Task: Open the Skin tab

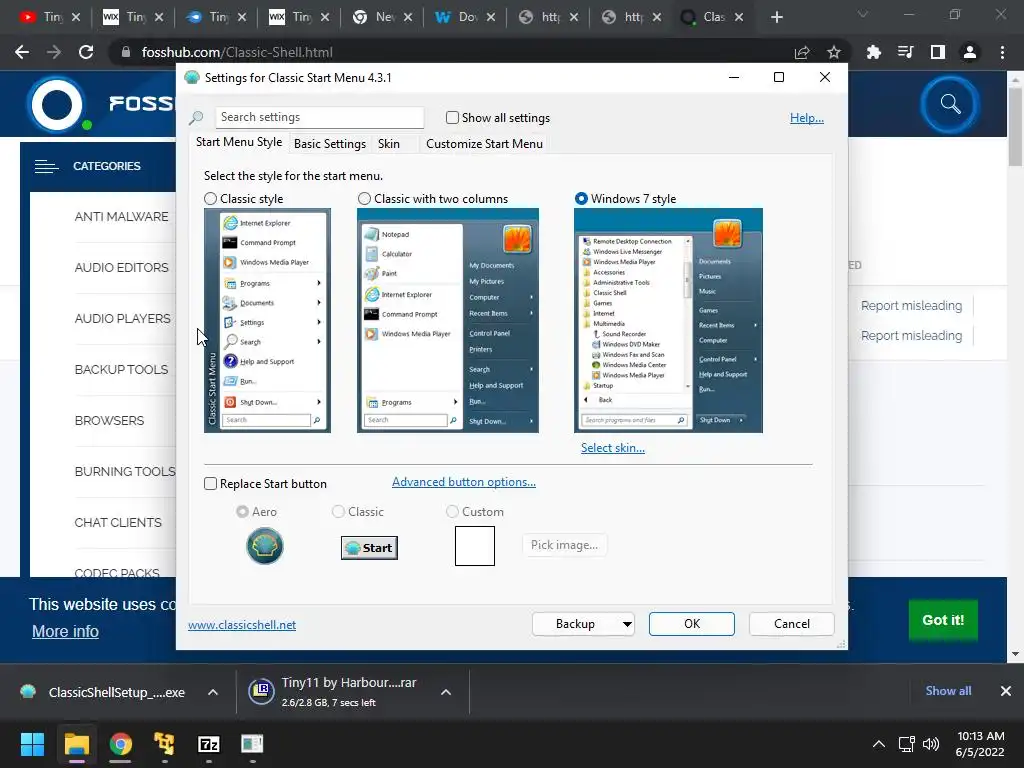Action: coord(389,144)
